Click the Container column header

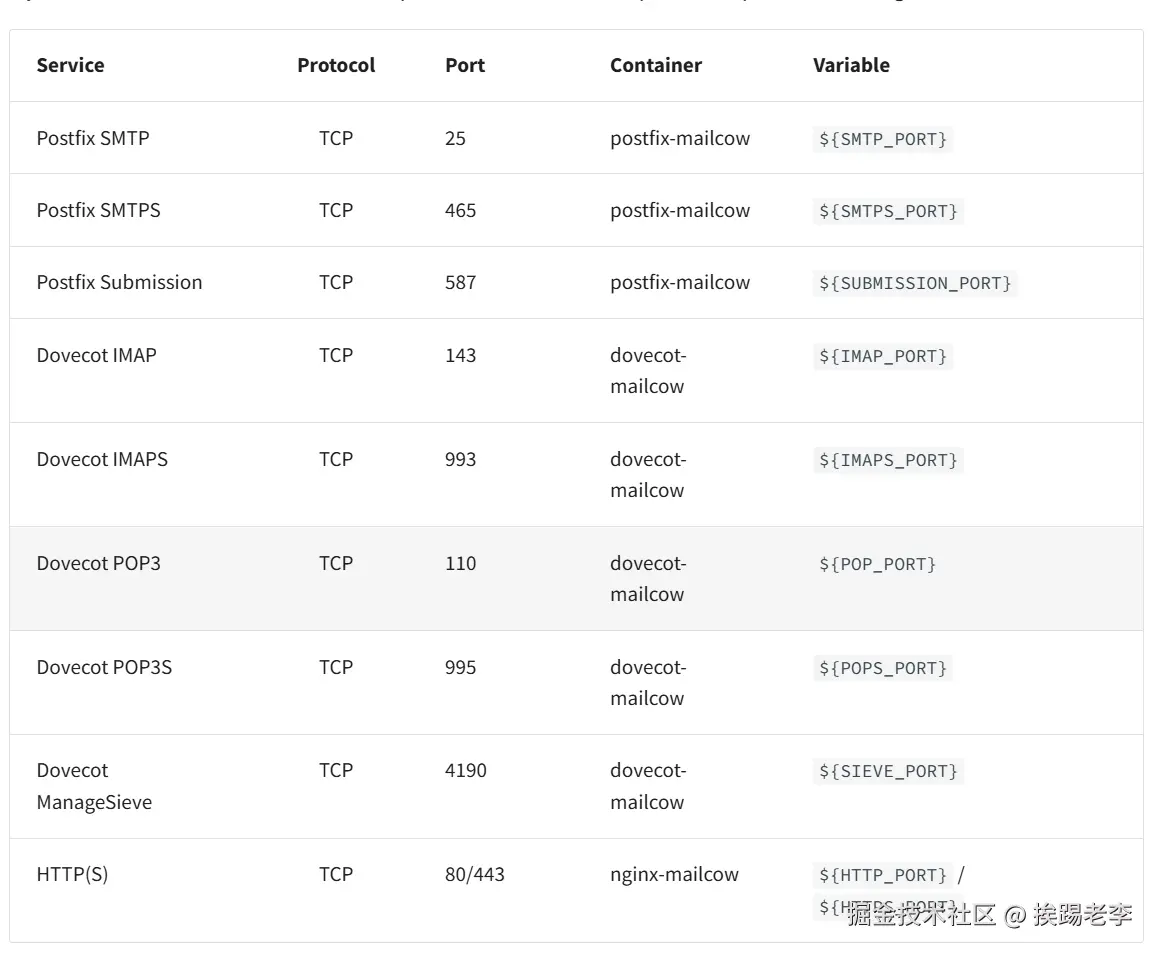[656, 65]
